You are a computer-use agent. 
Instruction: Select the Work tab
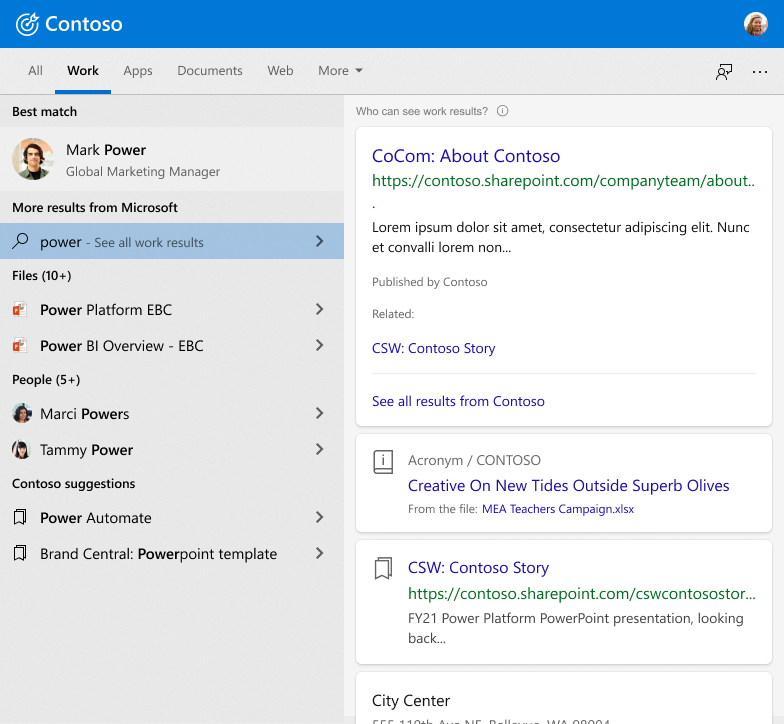click(x=83, y=70)
